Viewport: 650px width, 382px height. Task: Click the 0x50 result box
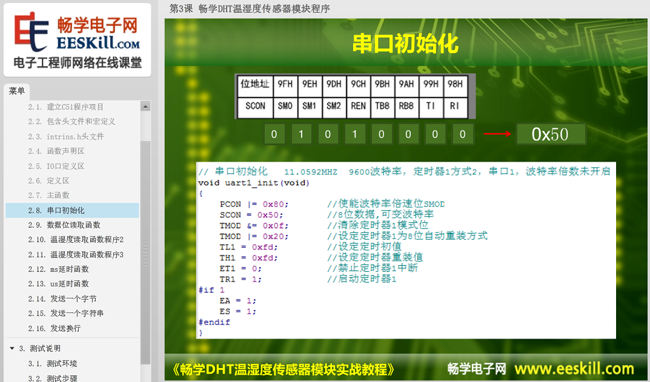pyautogui.click(x=551, y=134)
